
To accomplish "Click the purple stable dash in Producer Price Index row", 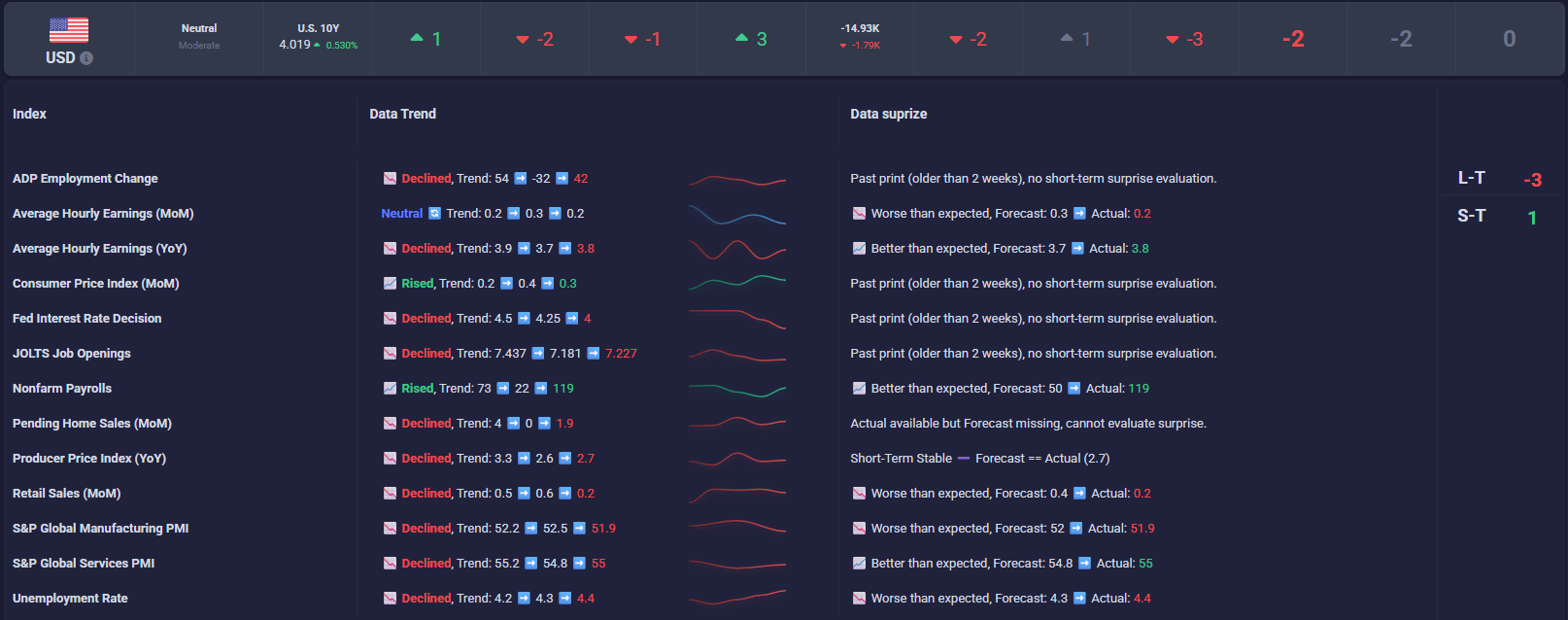I will (x=963, y=459).
